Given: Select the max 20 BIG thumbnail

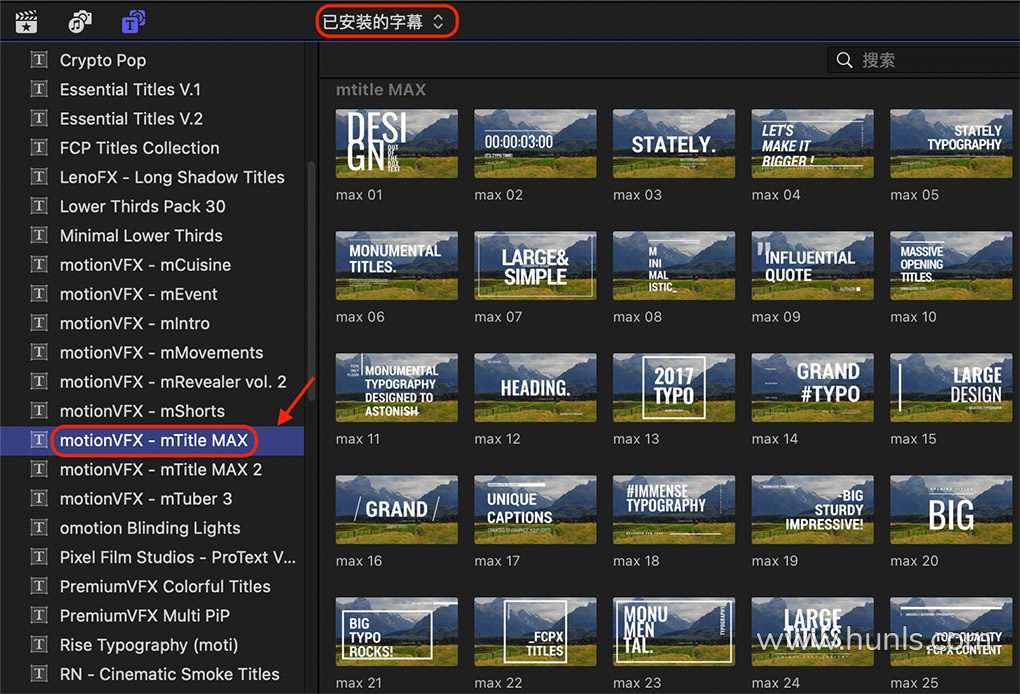Looking at the screenshot, I should [951, 509].
